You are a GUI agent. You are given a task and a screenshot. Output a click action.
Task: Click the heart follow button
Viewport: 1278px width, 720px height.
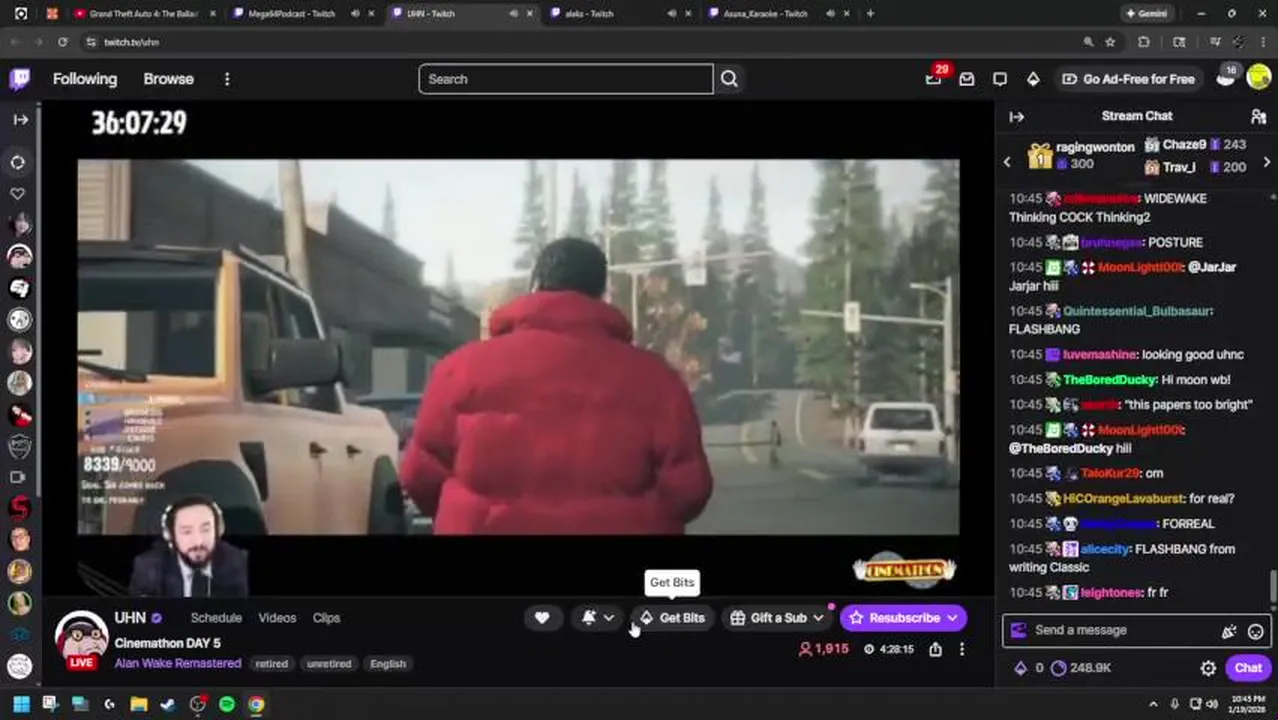point(542,618)
